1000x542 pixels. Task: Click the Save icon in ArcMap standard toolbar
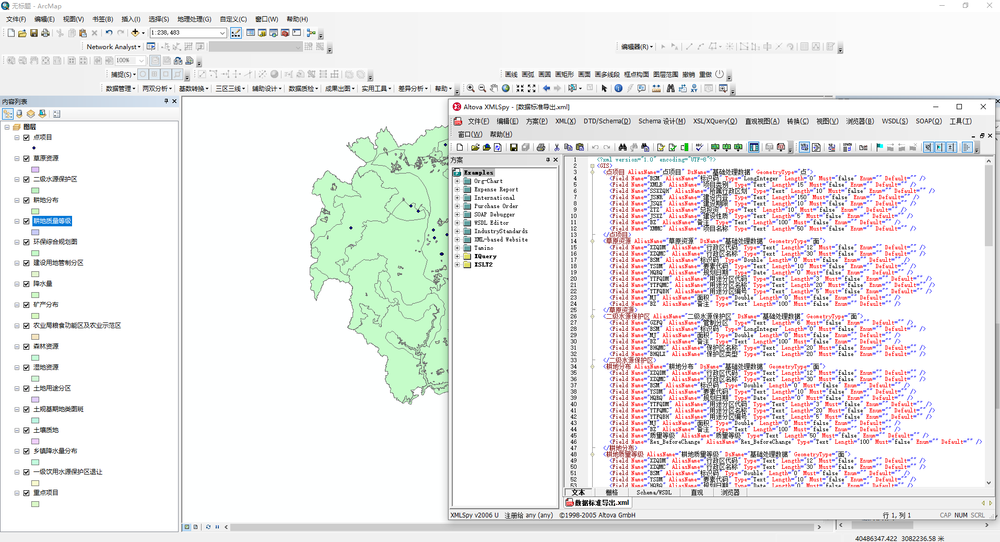(34, 33)
